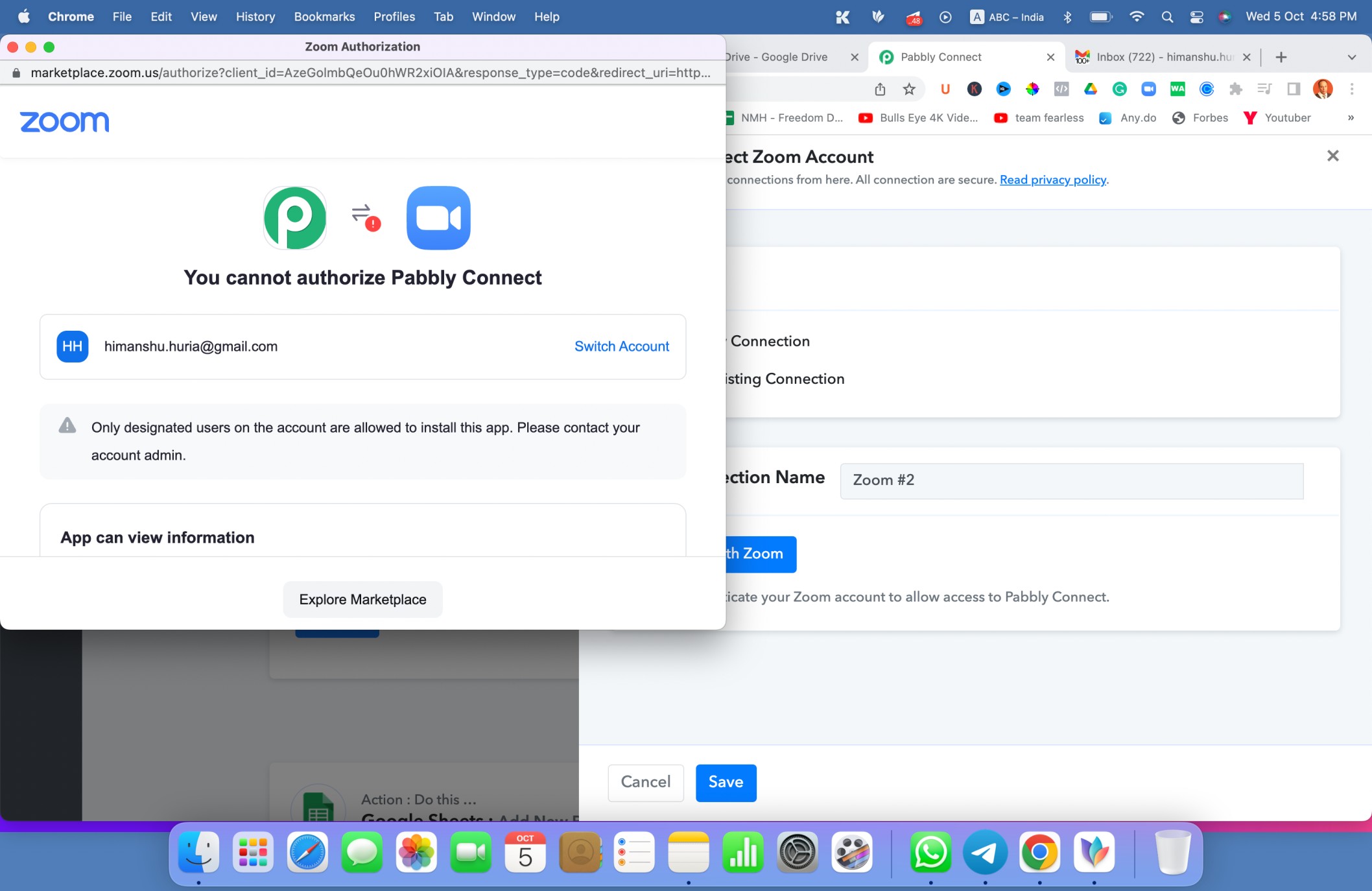This screenshot has width=1372, height=891.
Task: Open System Preferences from the Dock
Action: pyautogui.click(x=797, y=852)
